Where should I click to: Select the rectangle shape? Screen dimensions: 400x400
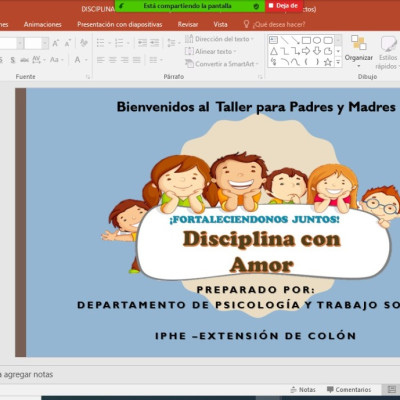point(306,40)
